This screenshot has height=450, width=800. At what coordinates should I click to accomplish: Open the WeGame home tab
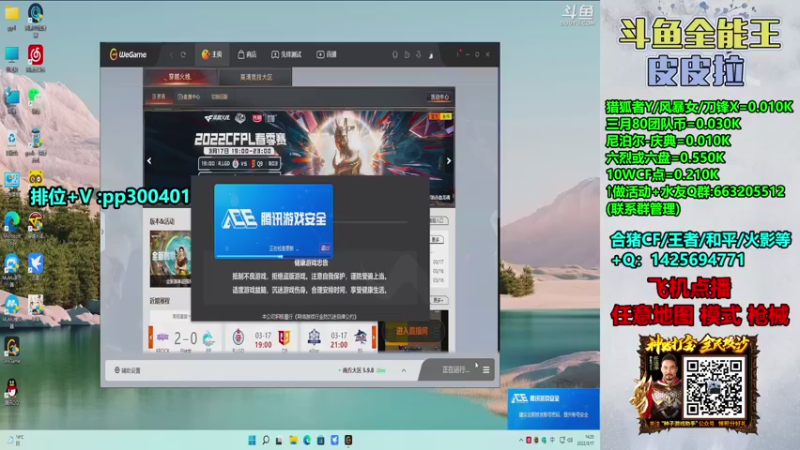coord(212,55)
